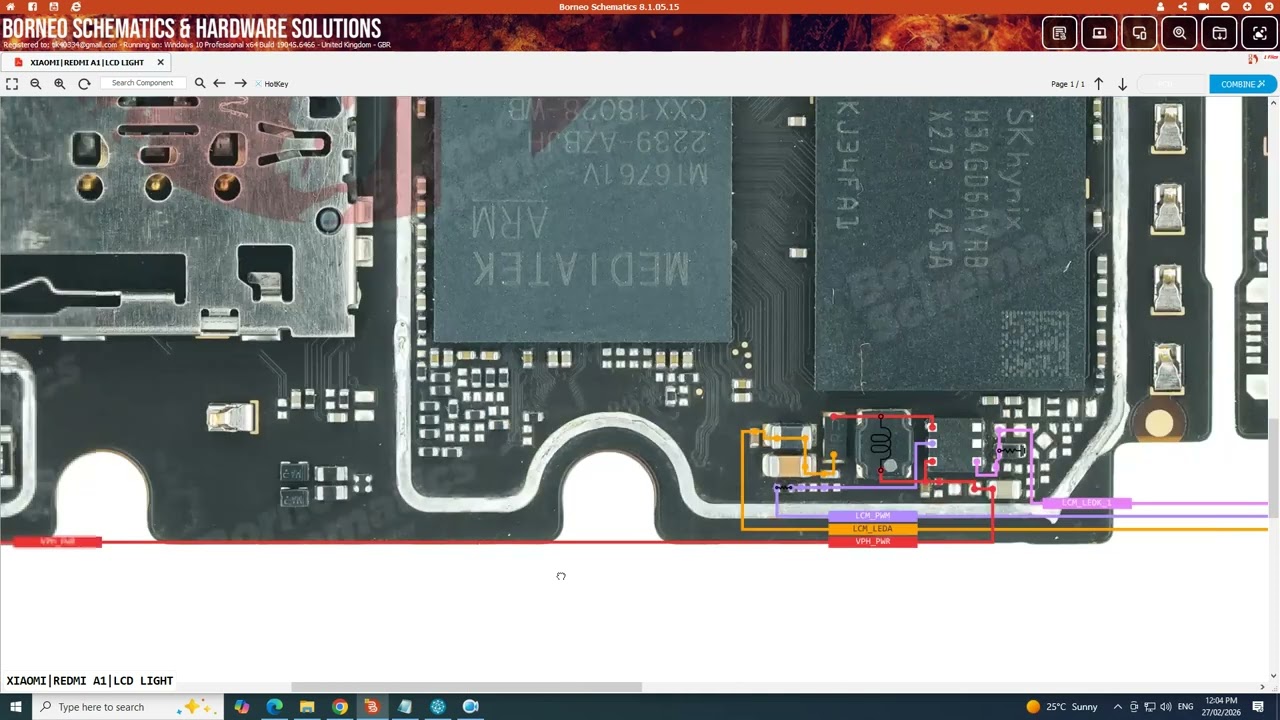
Task: Open the notes document icon in top-right toolbar
Action: 1059,33
